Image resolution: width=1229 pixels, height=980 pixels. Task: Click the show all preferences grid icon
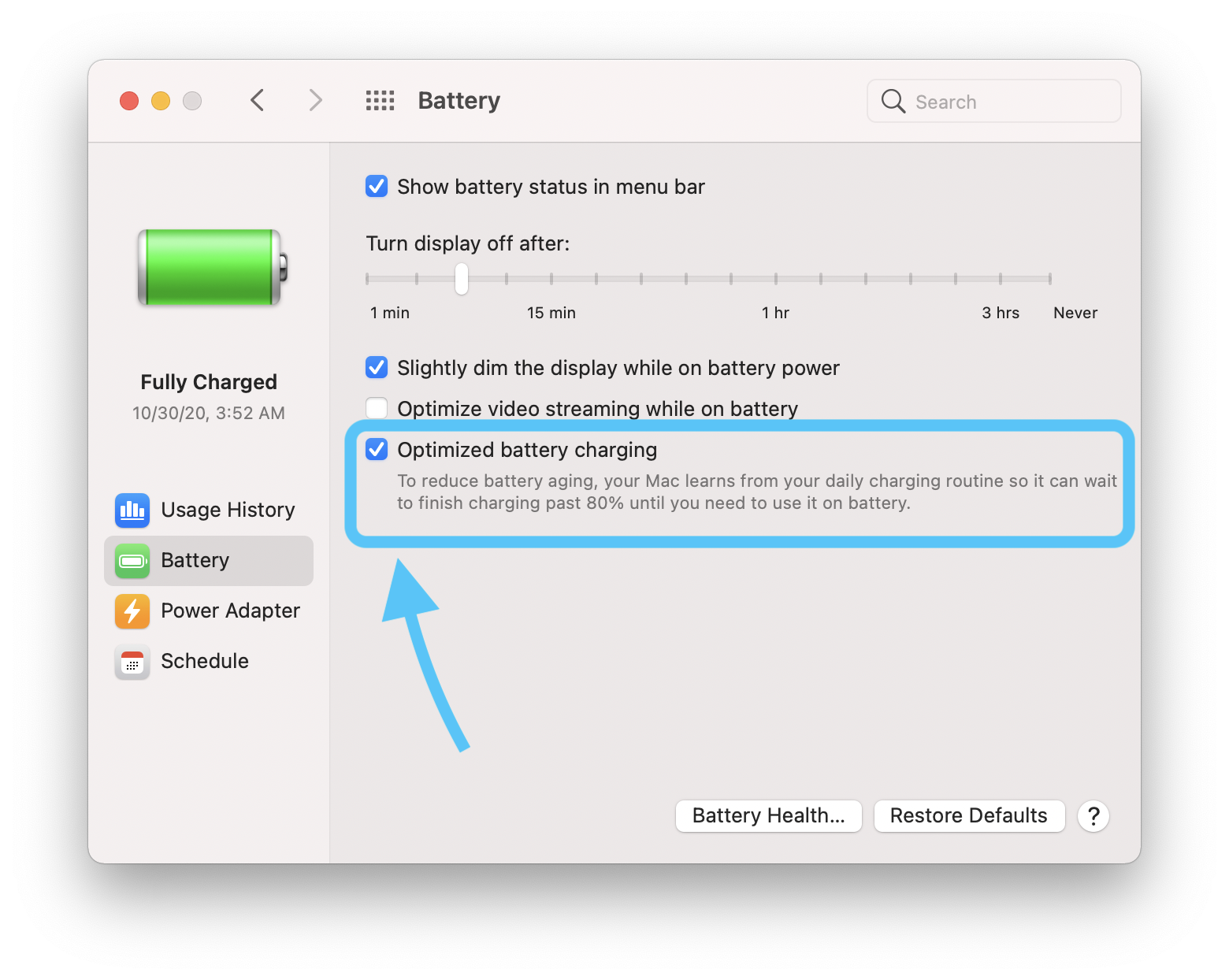point(380,100)
